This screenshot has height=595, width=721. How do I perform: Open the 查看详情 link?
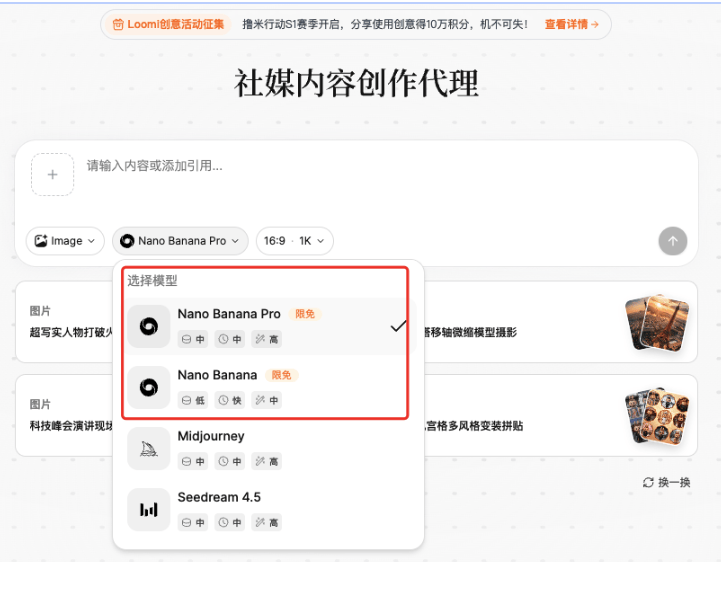pos(572,24)
